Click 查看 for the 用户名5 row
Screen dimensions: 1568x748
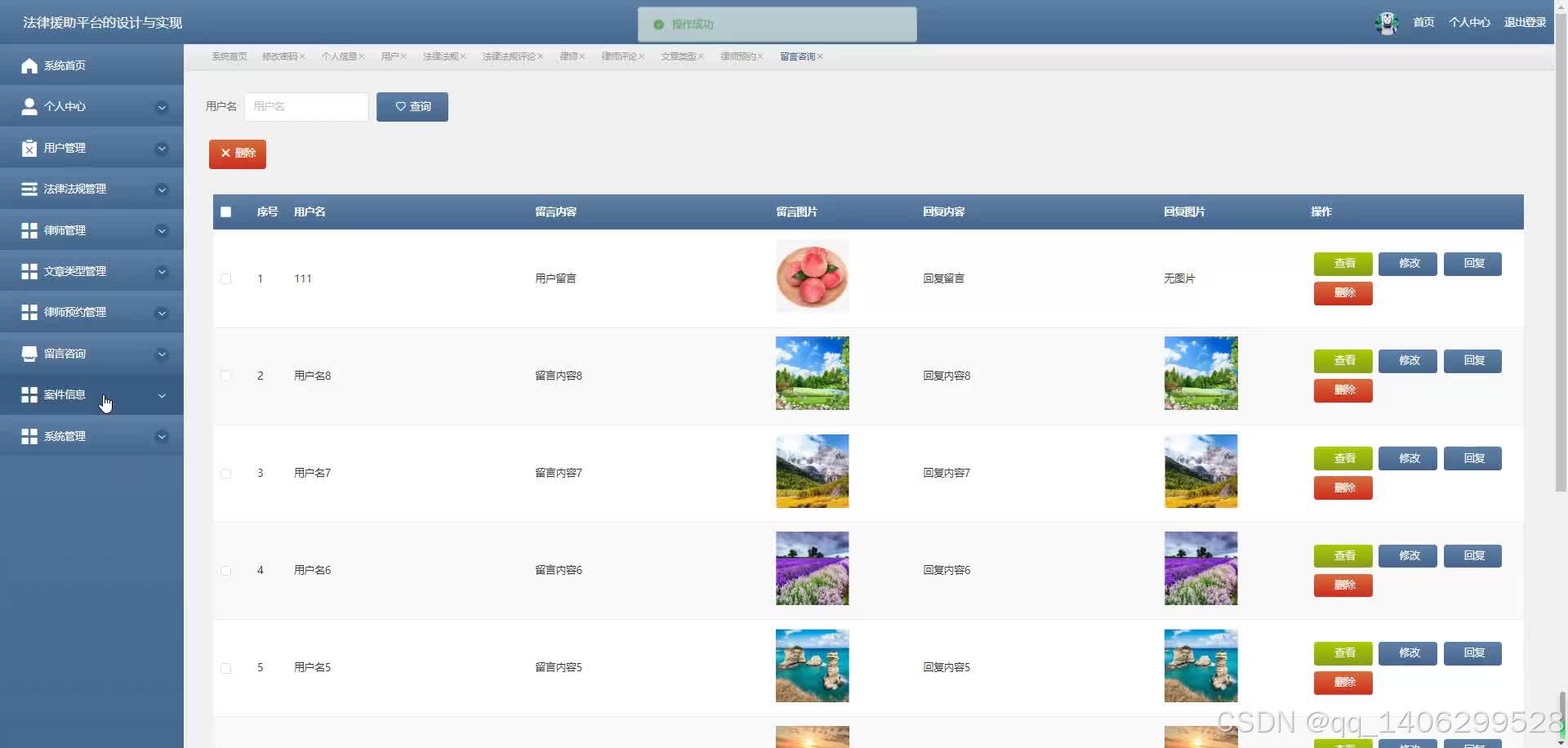coord(1343,653)
